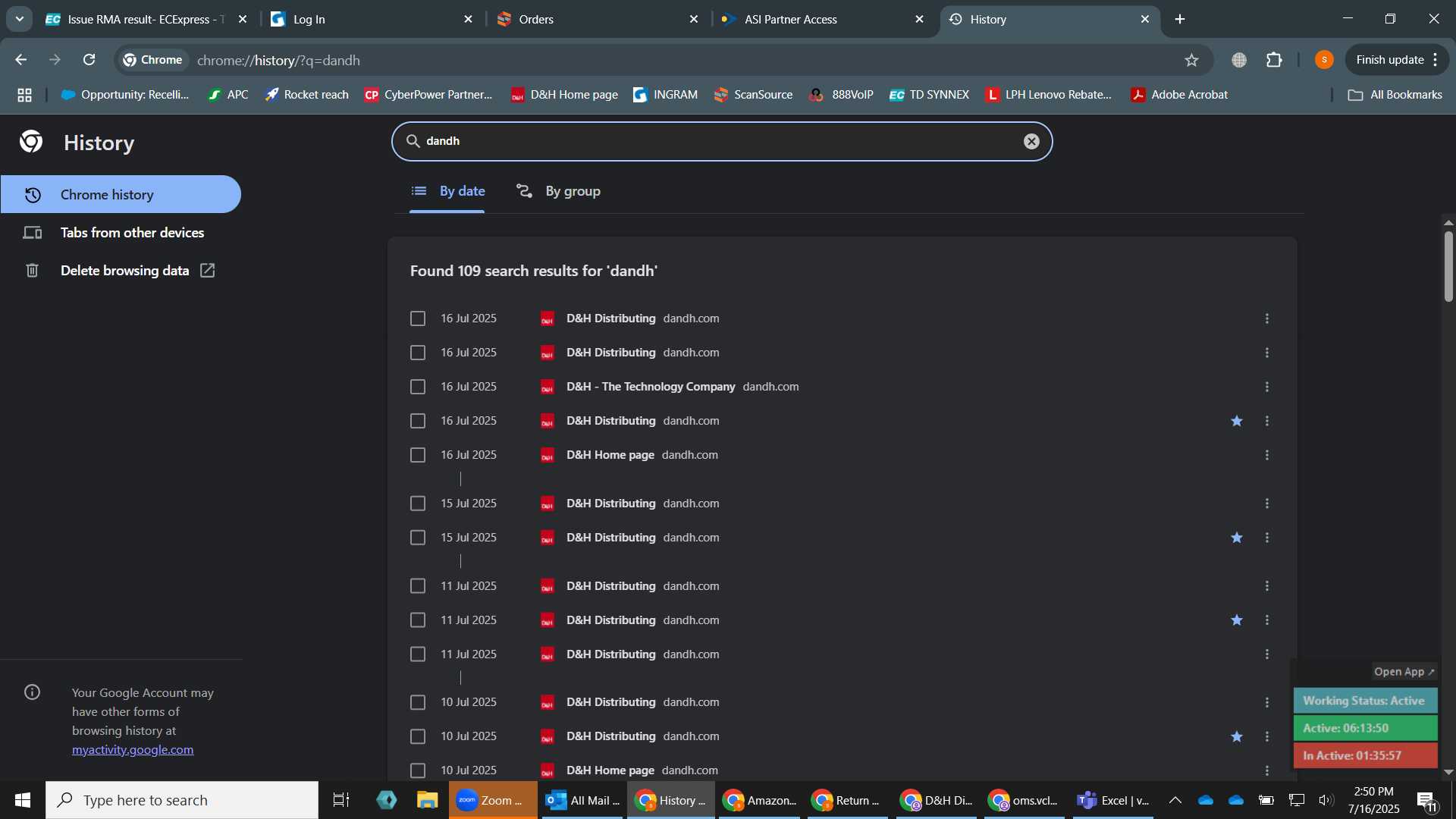The height and width of the screenshot is (819, 1456).
Task: Open the myactivity.google.com link
Action: coord(133,749)
